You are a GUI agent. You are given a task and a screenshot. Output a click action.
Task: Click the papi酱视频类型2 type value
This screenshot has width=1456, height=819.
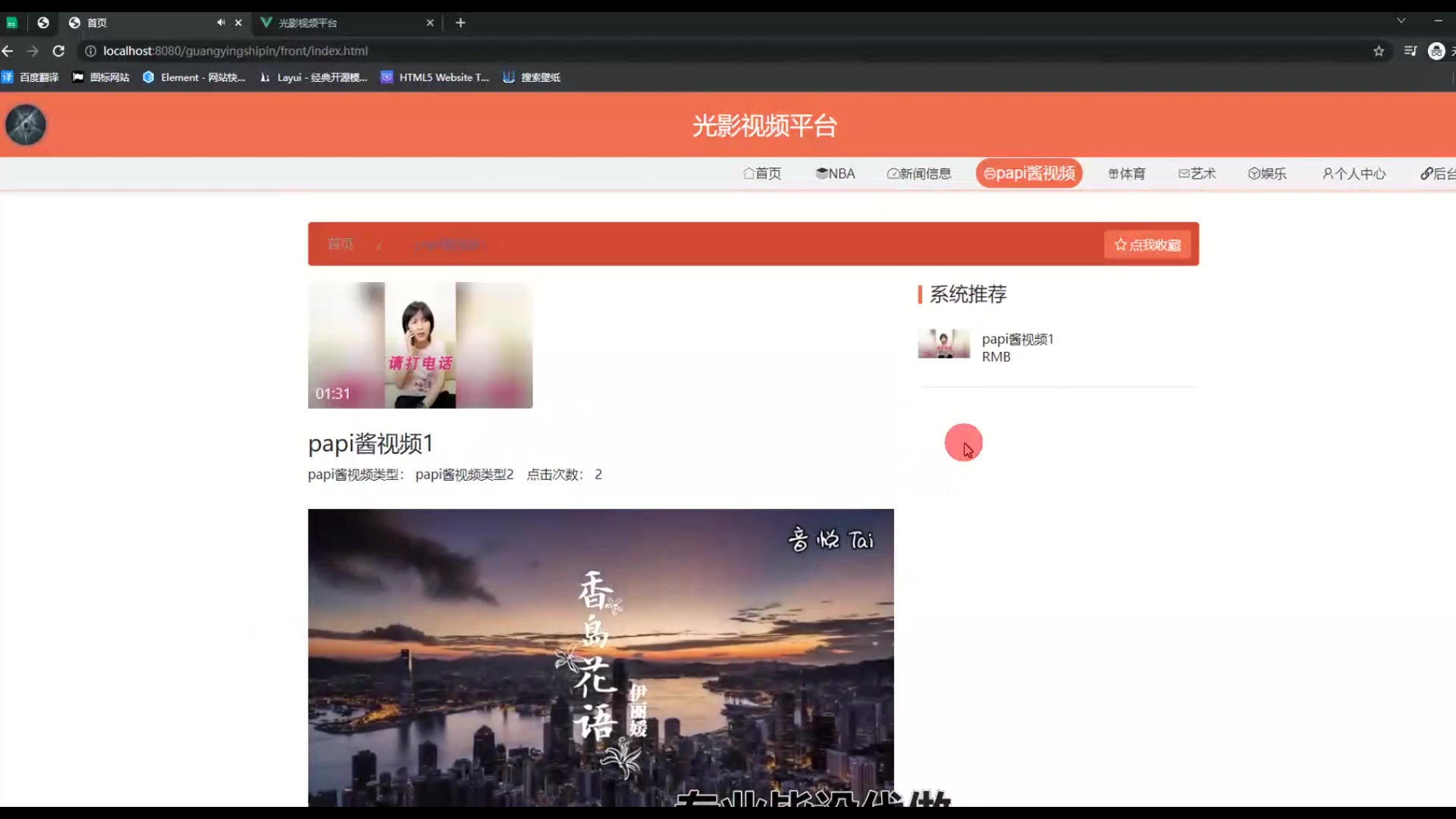[464, 475]
